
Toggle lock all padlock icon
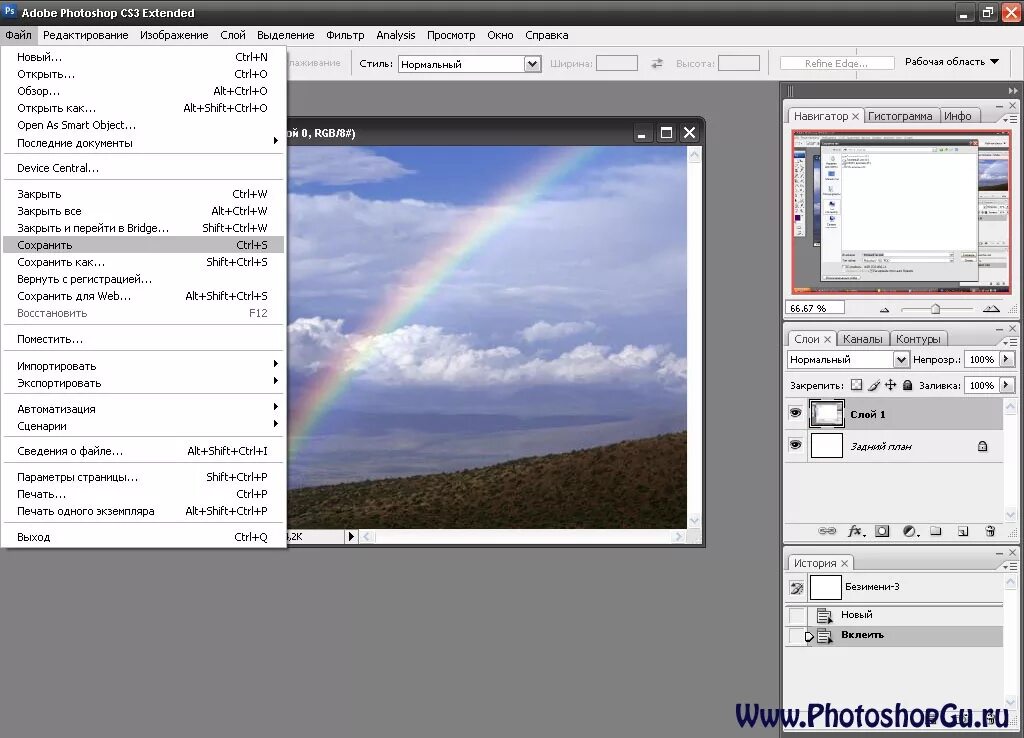click(x=907, y=385)
